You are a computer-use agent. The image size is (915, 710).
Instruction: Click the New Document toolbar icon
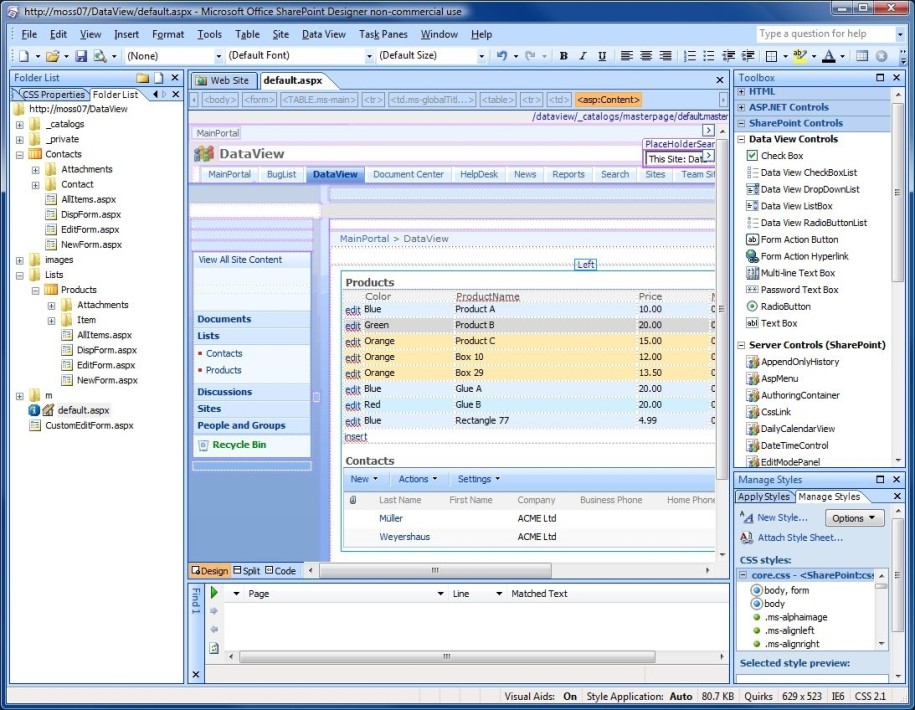tap(24, 56)
